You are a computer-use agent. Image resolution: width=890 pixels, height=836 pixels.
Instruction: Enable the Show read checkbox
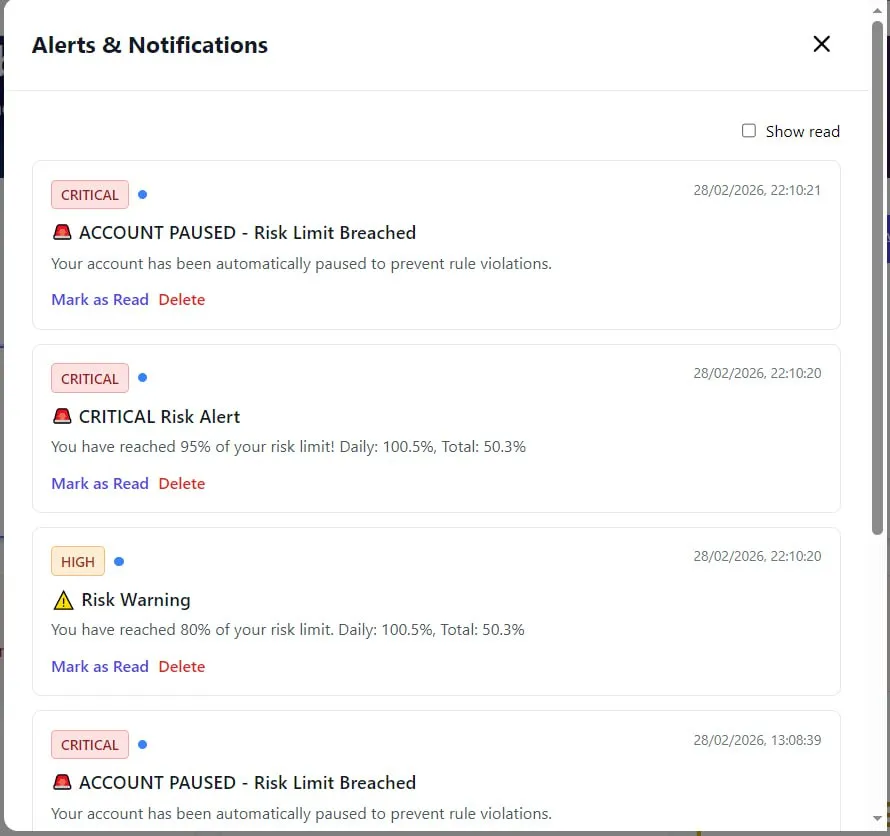748,130
